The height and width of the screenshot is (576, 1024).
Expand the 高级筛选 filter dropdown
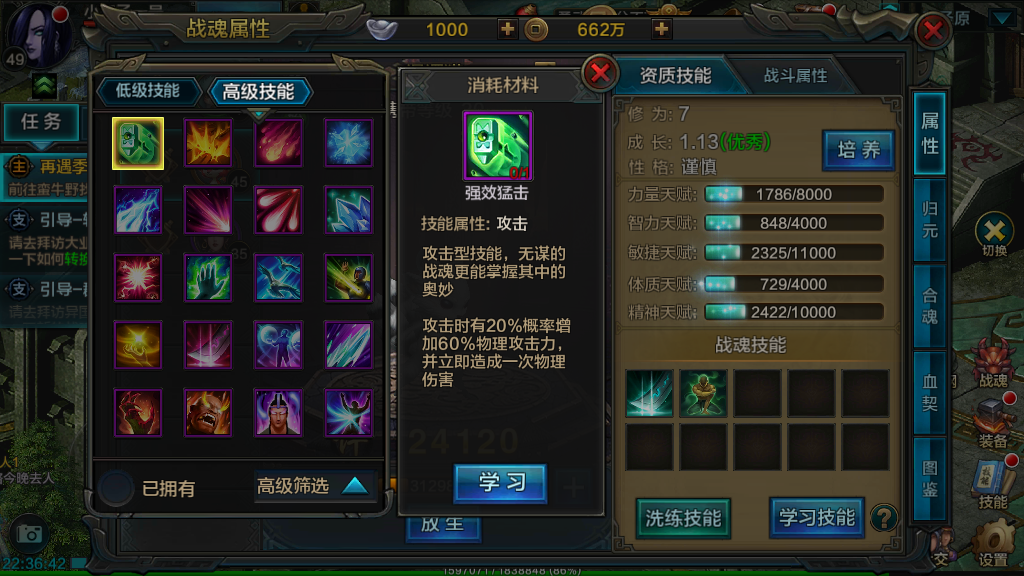coord(315,487)
